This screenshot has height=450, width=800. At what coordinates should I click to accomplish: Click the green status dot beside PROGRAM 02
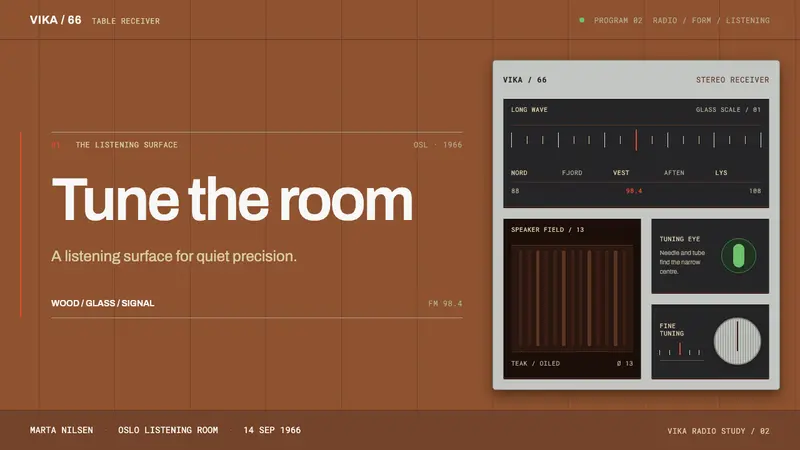(x=582, y=20)
